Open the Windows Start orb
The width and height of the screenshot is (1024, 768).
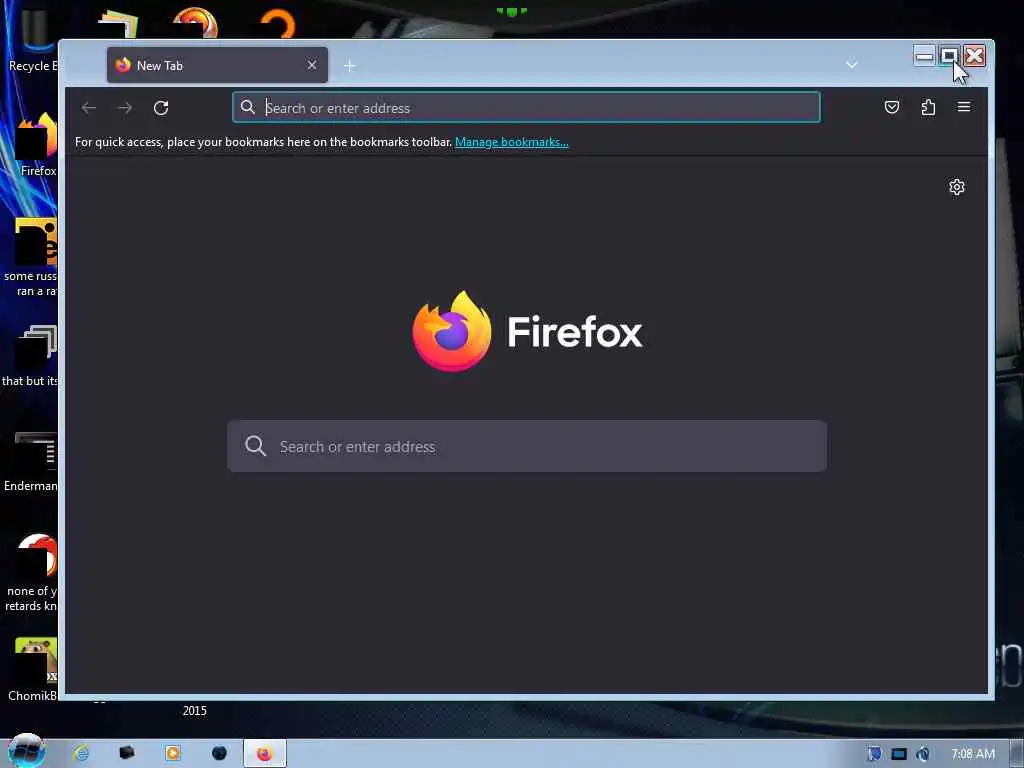point(26,751)
